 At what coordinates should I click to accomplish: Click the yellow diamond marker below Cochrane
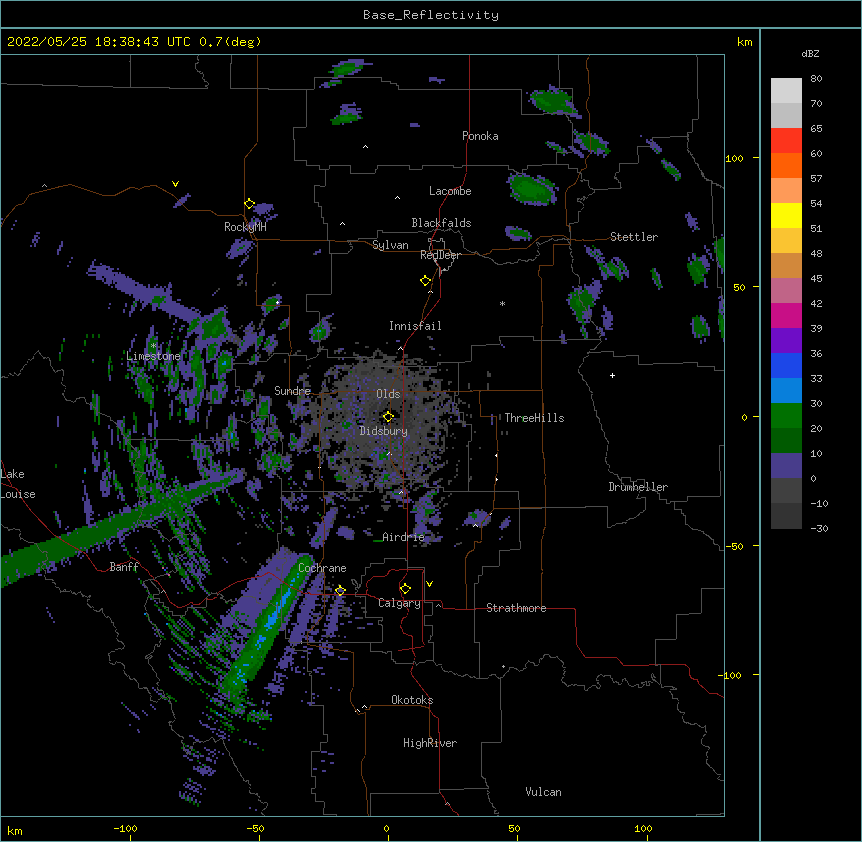(340, 591)
